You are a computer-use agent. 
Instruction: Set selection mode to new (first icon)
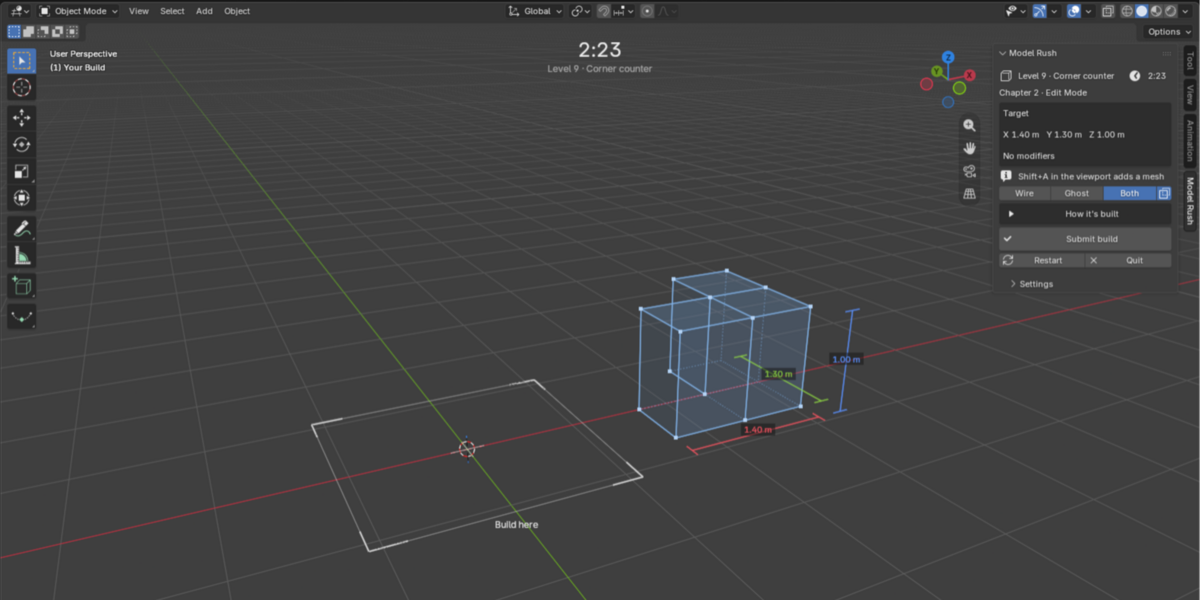14,32
